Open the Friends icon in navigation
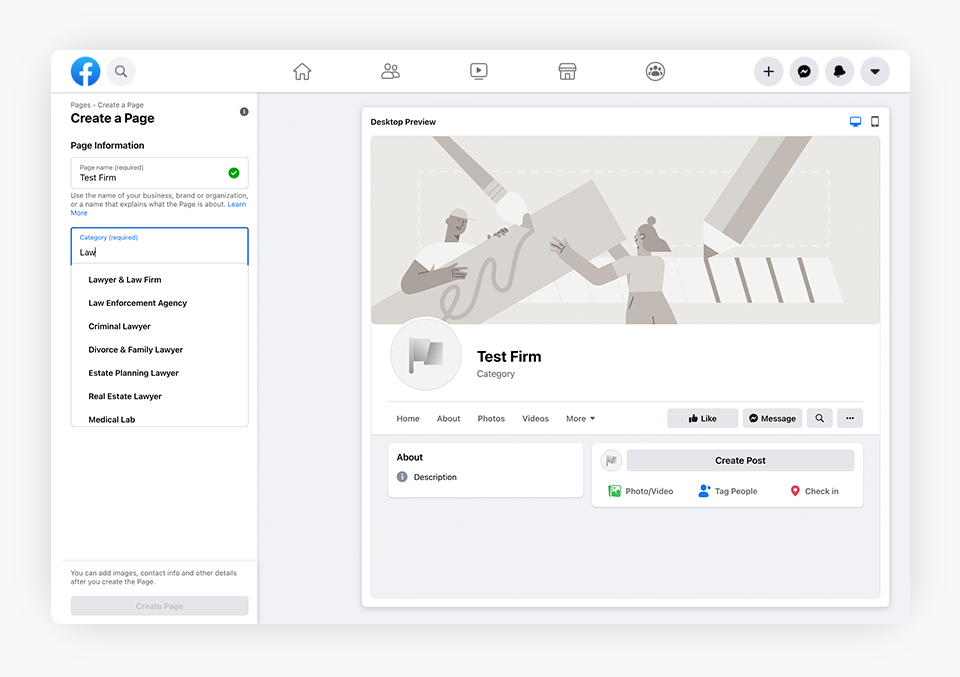Viewport: 960px width, 677px height. coord(390,71)
